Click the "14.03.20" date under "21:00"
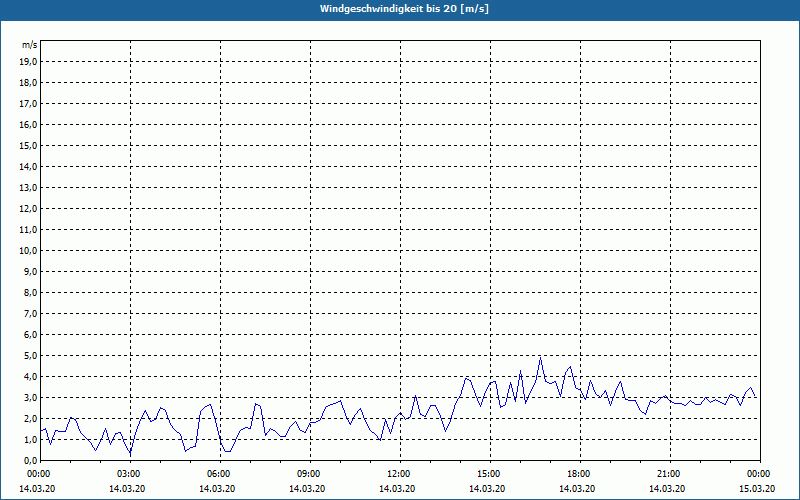The image size is (800, 500). coord(667,489)
